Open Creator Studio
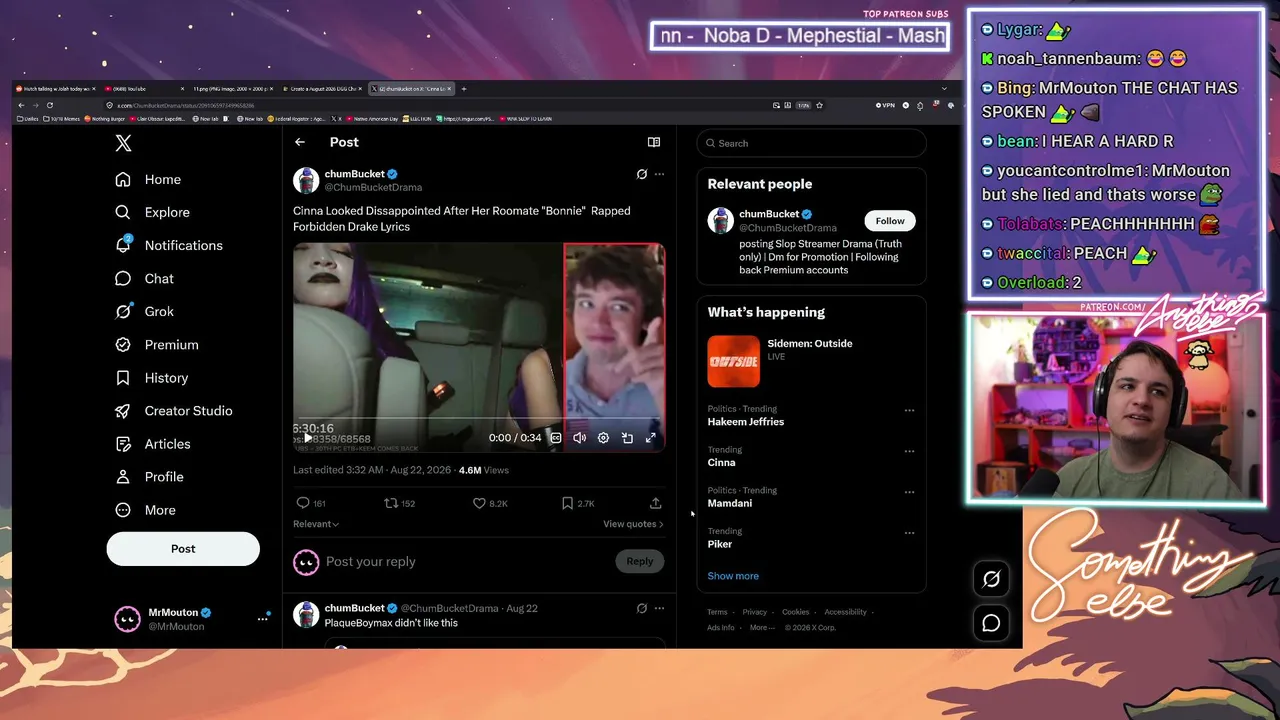Image resolution: width=1280 pixels, height=720 pixels. (174, 411)
